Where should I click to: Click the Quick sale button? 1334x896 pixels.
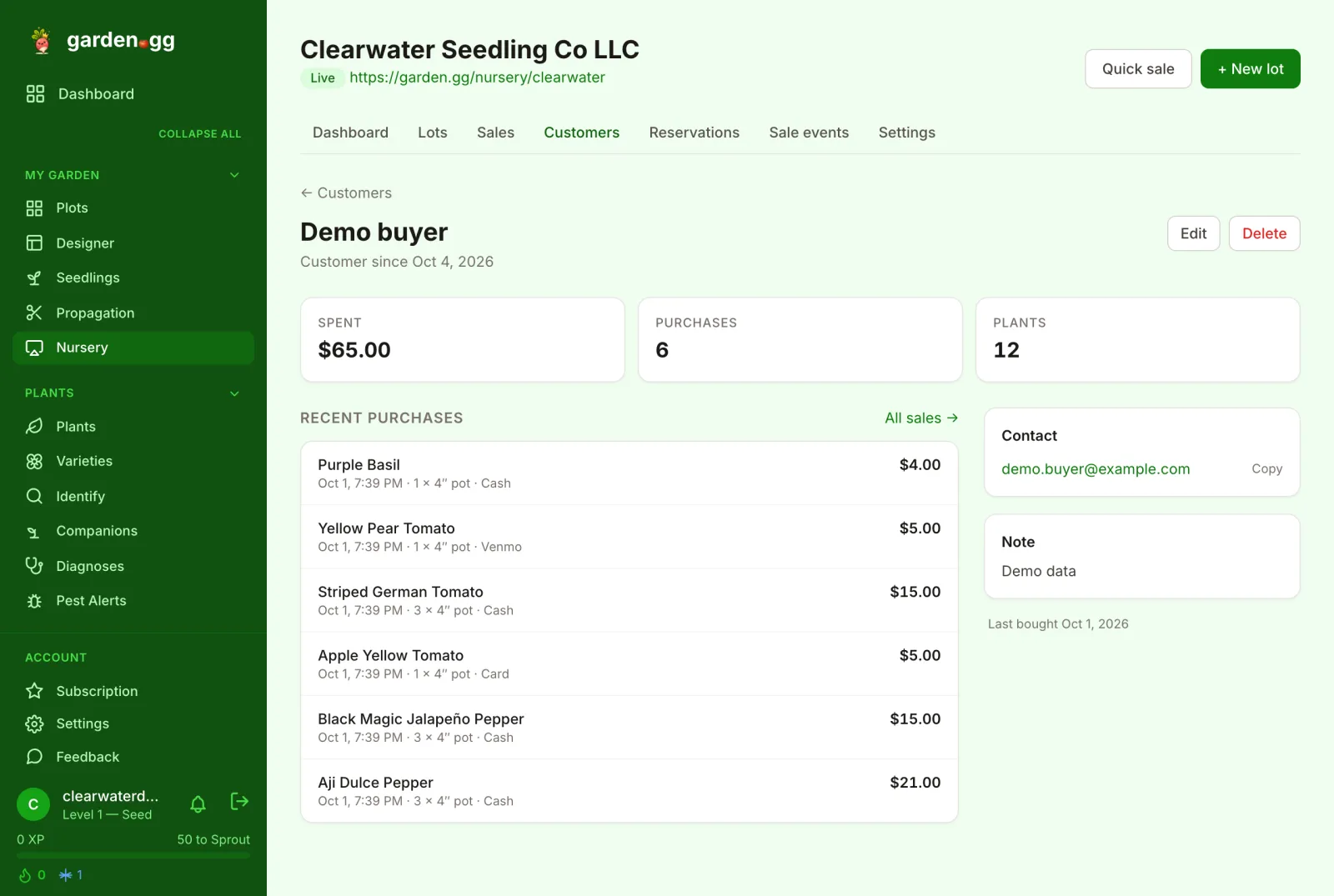click(1138, 69)
